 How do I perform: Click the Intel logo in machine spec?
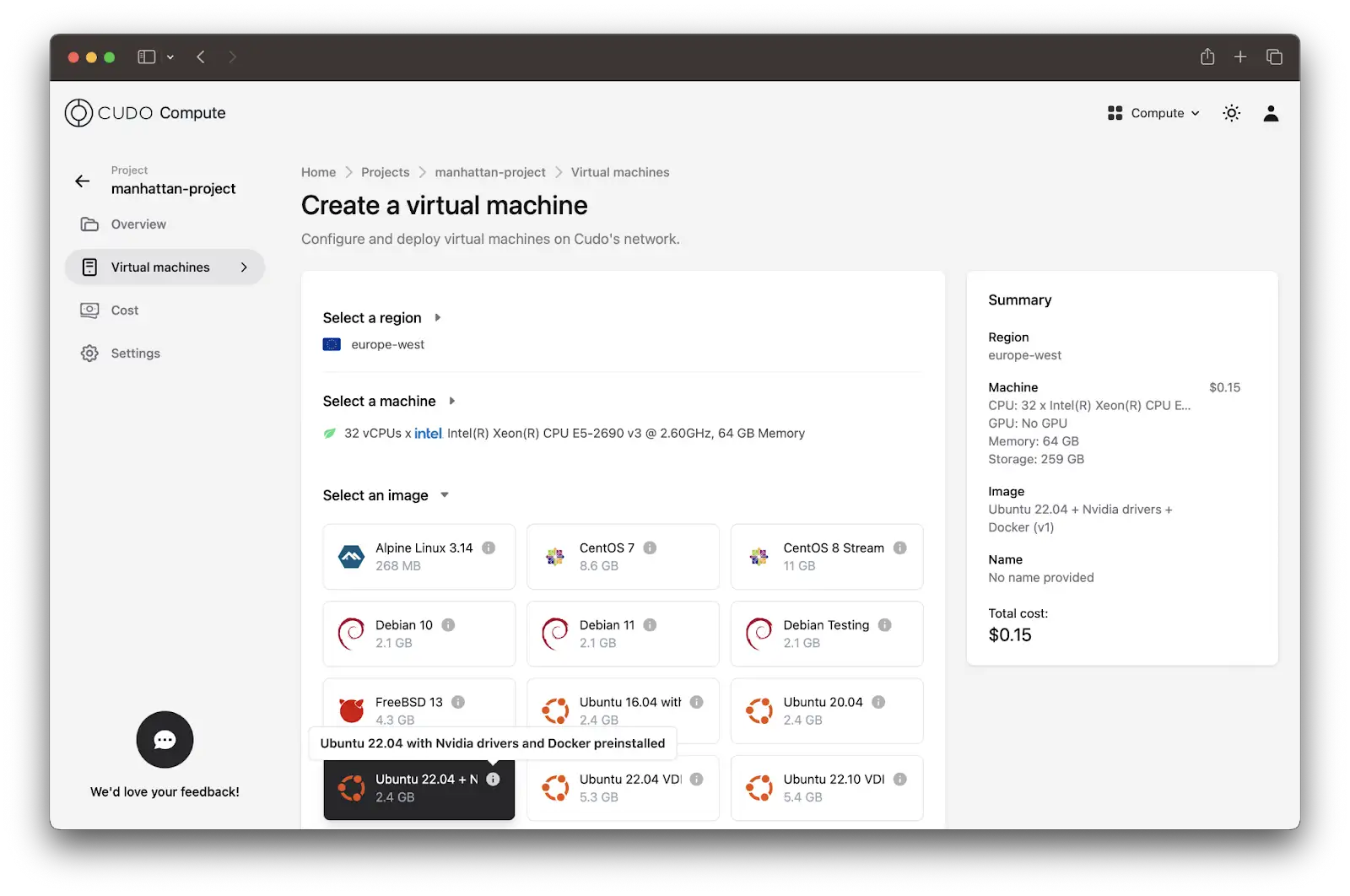pyautogui.click(x=428, y=434)
